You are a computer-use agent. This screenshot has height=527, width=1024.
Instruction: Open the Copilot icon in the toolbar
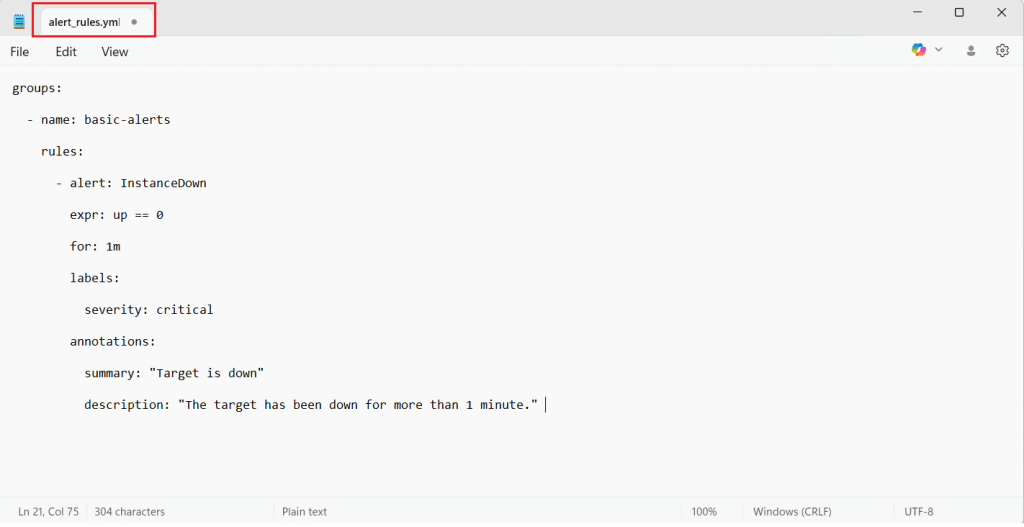coord(919,50)
